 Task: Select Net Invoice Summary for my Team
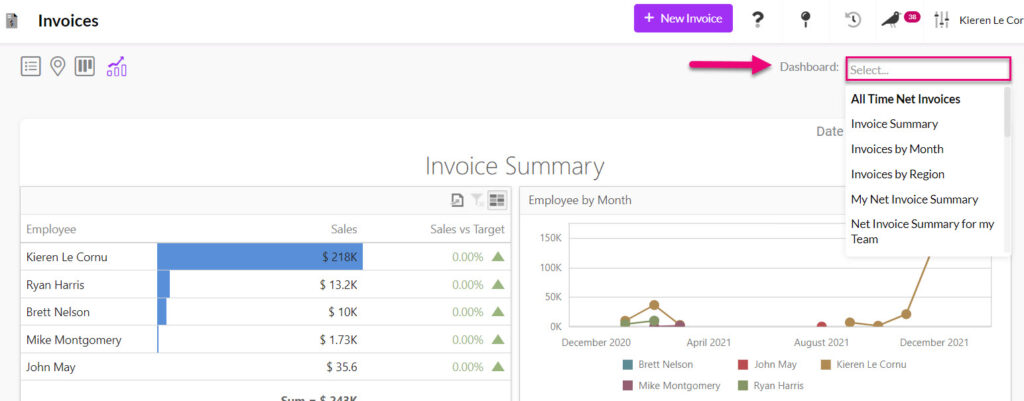[x=922, y=231]
